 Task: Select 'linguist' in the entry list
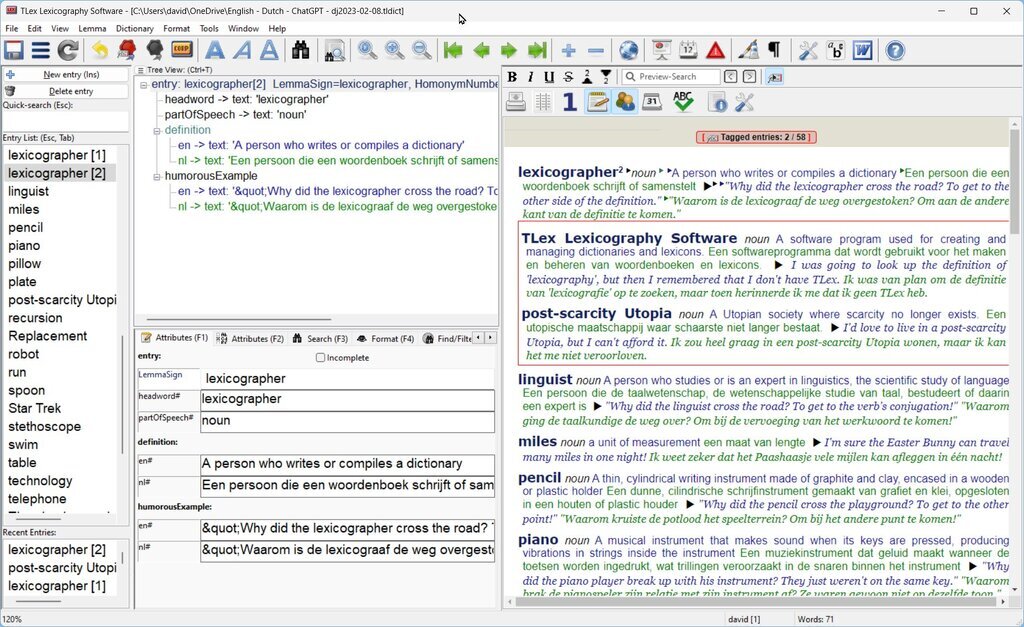29,191
